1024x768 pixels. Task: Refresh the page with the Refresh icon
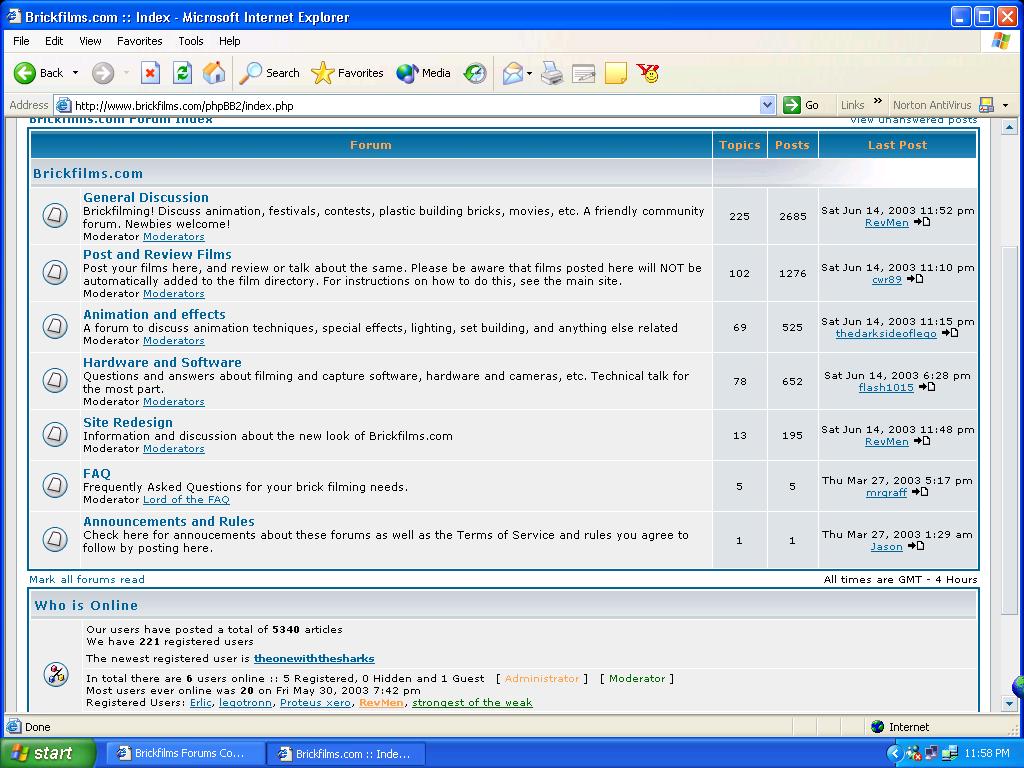point(182,73)
